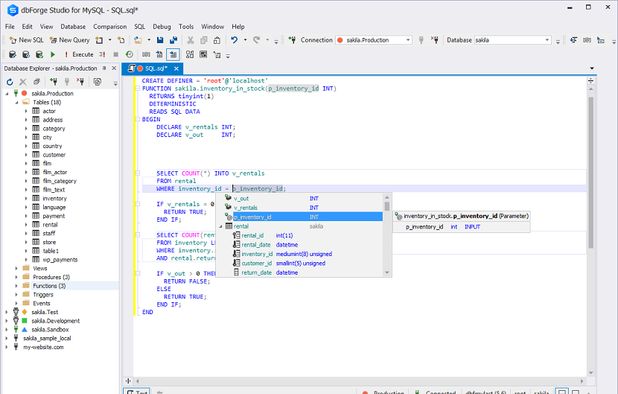Click the New SQL toolbar button
Viewport: 618px width, 394px height.
(26, 40)
